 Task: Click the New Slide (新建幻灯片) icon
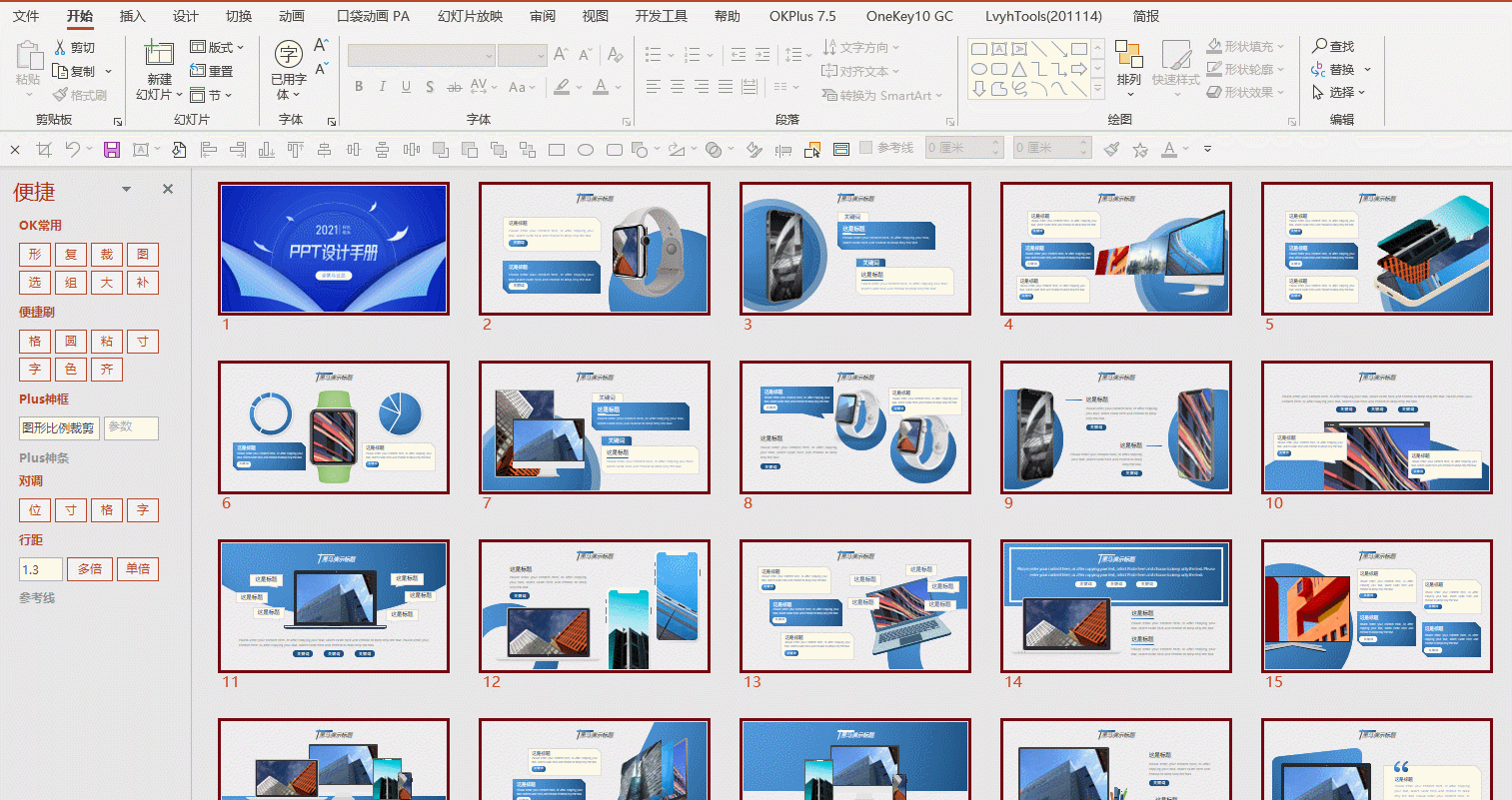point(159,54)
